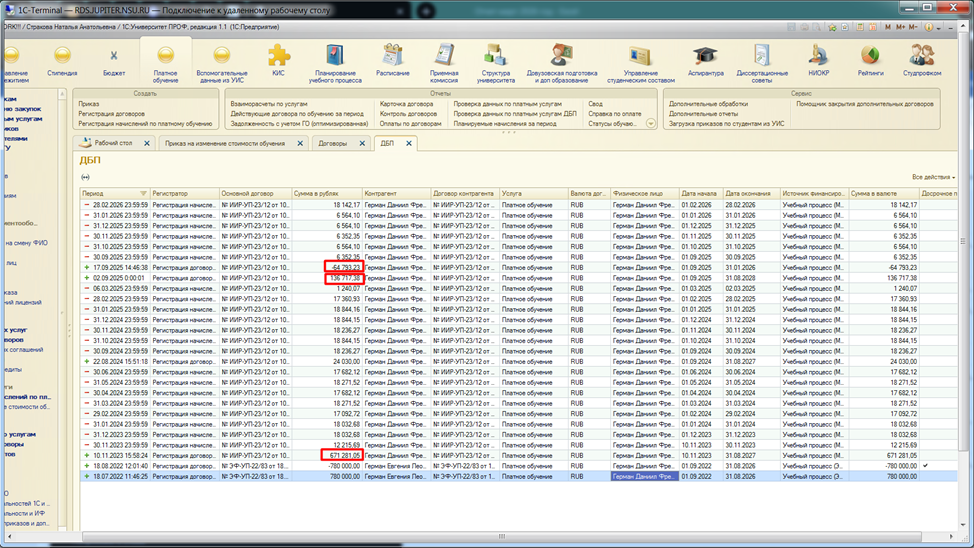Image resolution: width=974 pixels, height=548 pixels.
Task: Open the Справка по оплате report
Action: pos(615,114)
